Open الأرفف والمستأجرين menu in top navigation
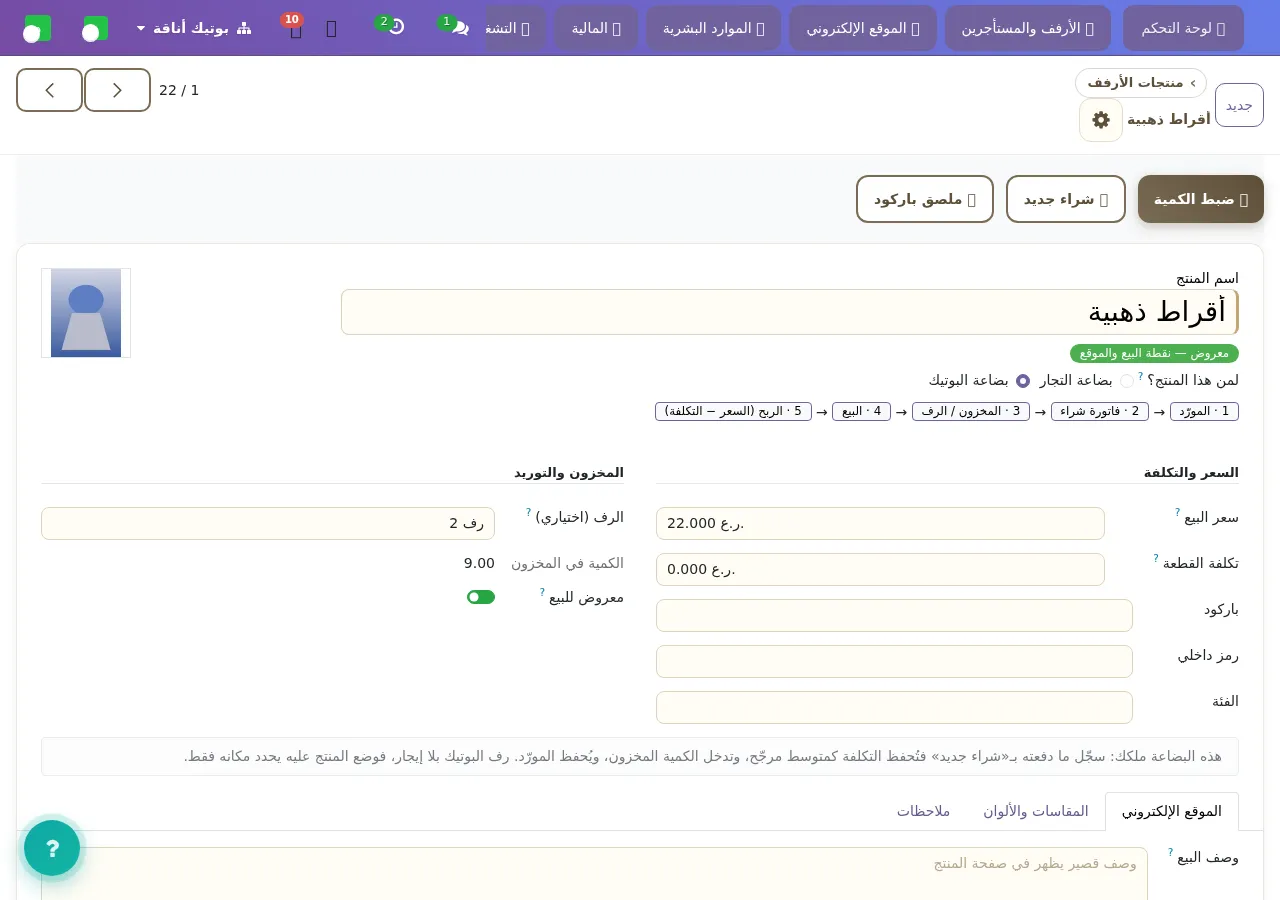 (x=1028, y=28)
